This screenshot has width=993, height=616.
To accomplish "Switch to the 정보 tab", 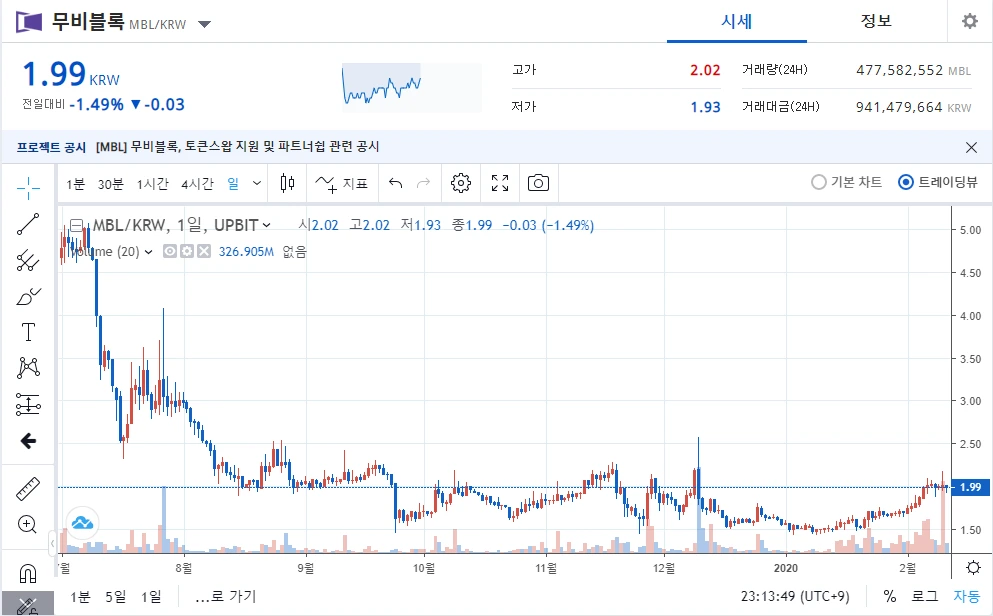I will point(875,21).
